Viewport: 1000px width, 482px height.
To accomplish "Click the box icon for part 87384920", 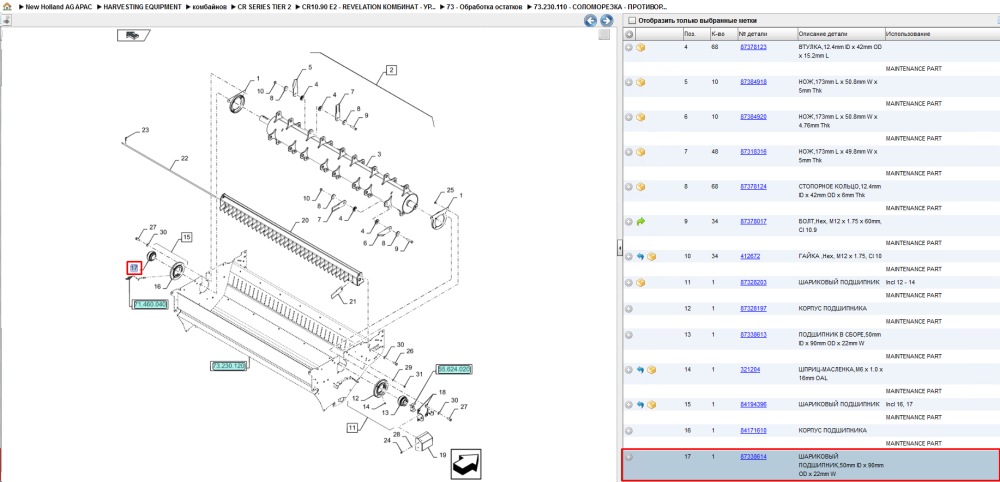I will (x=641, y=117).
